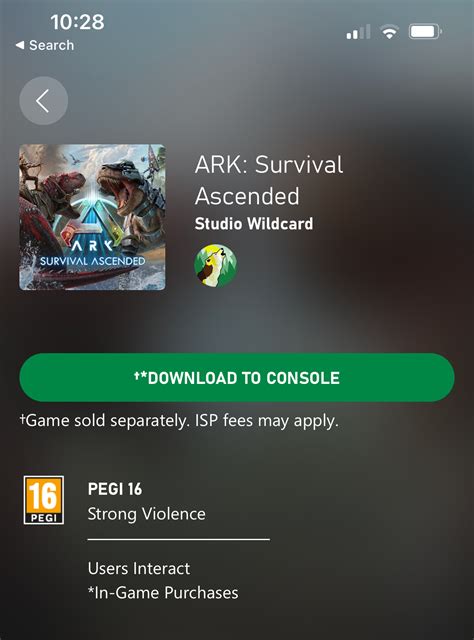Tap the Game sold separately disclaimer
474x640 pixels.
179,420
